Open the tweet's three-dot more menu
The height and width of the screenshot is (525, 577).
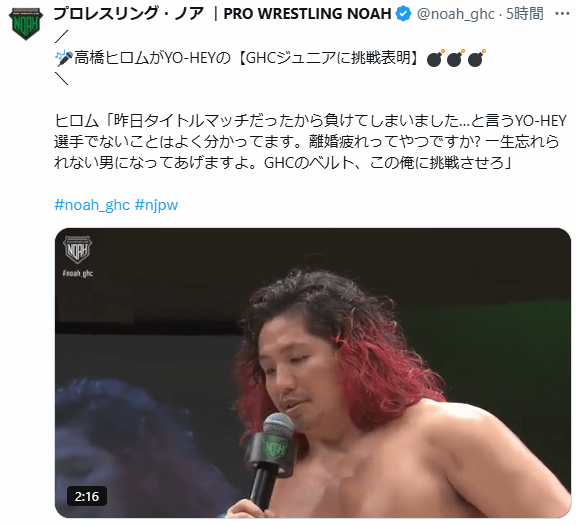(562, 14)
